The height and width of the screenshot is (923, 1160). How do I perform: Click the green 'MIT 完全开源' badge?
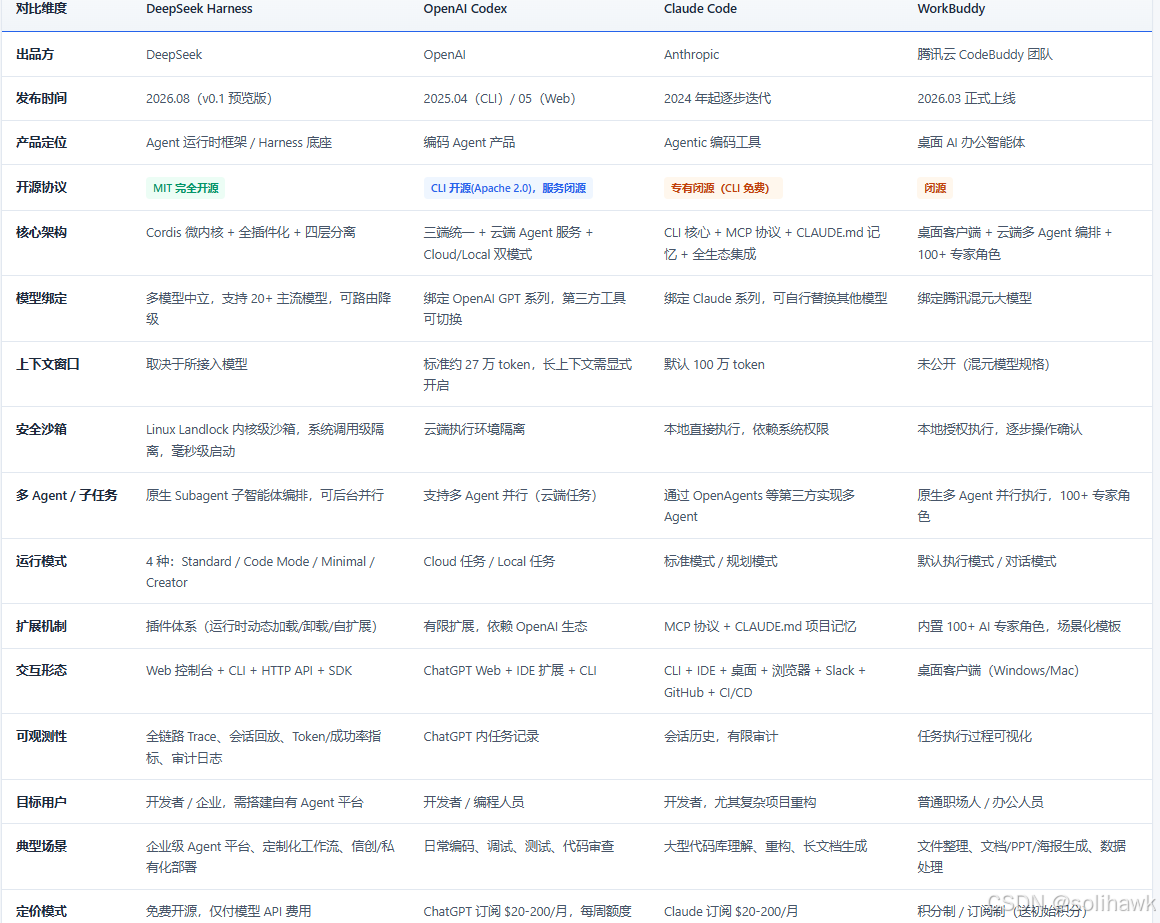pos(186,188)
